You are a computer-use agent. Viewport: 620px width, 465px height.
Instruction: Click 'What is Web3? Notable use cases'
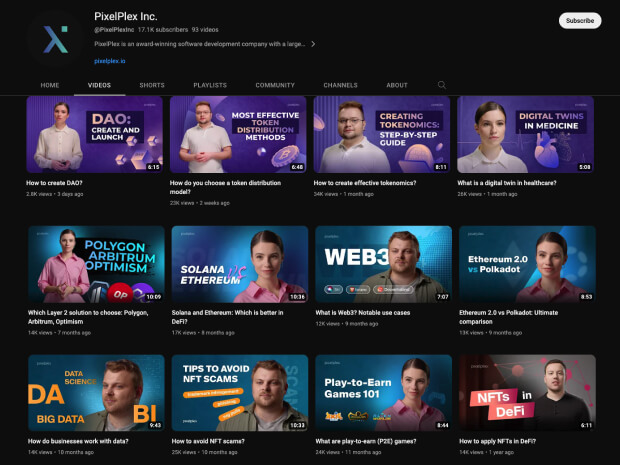[363, 313]
